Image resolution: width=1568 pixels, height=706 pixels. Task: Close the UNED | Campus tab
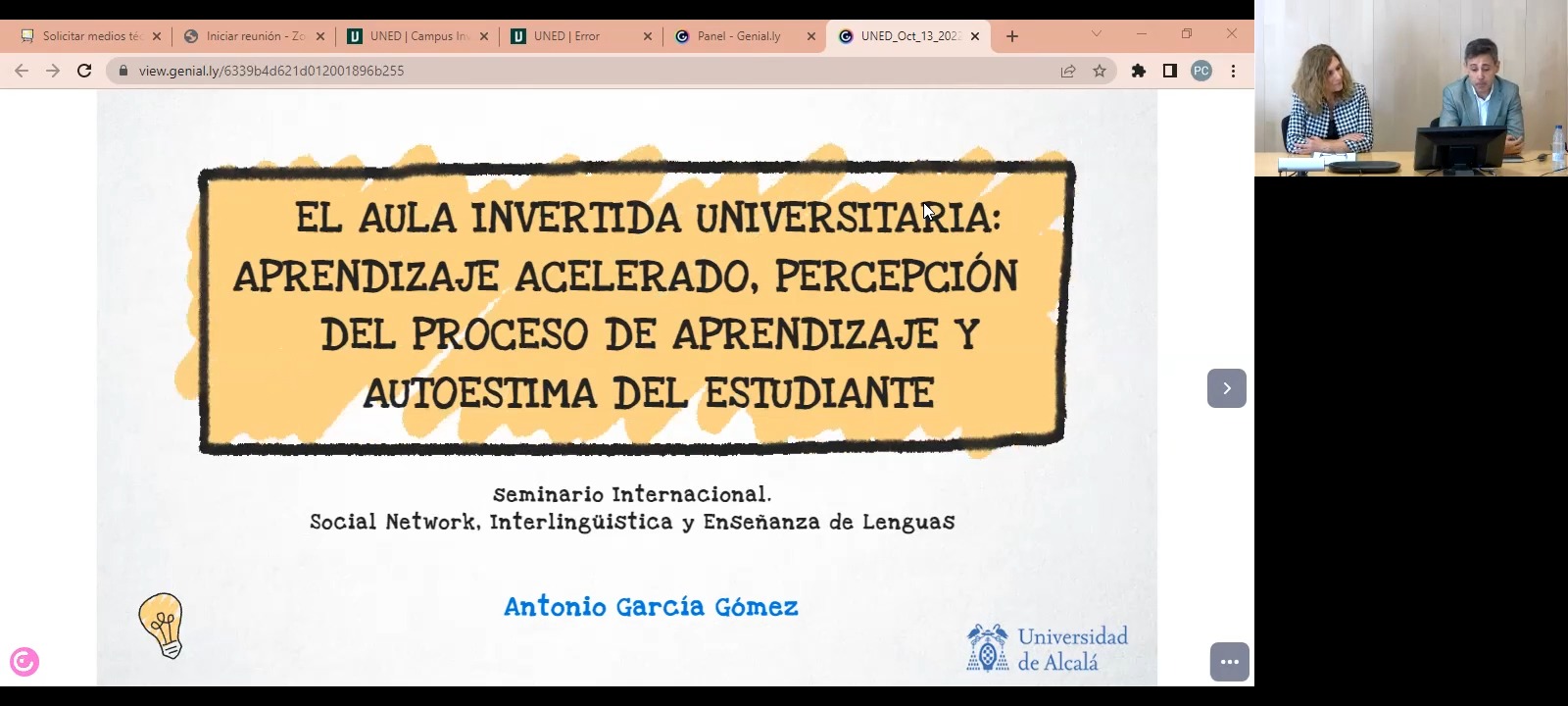(483, 36)
